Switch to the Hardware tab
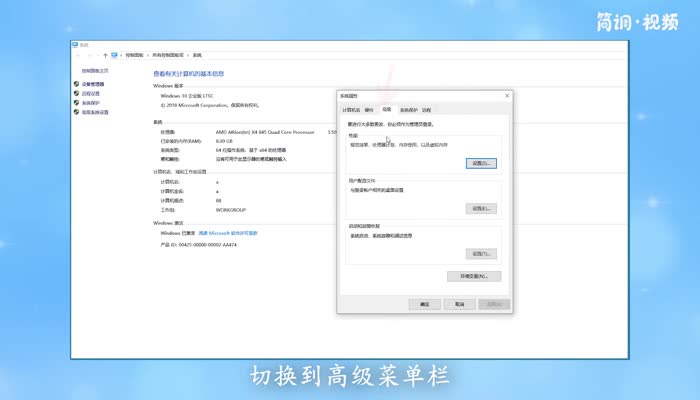 (x=369, y=109)
